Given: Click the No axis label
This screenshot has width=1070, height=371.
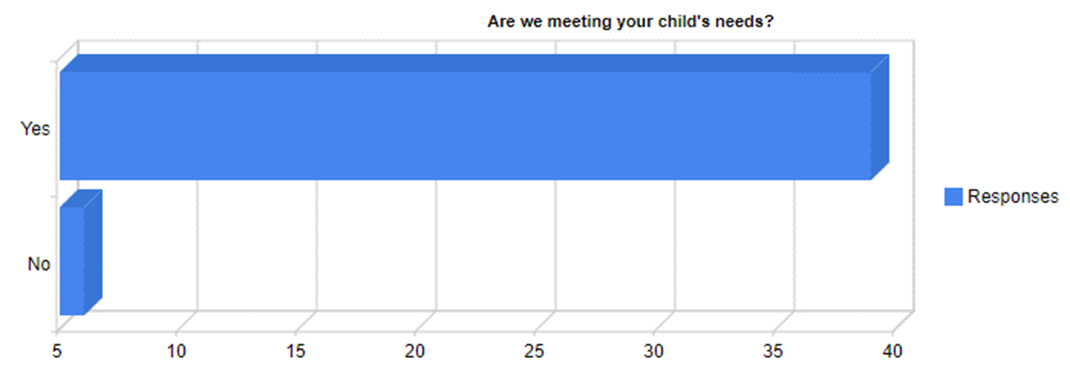Looking at the screenshot, I should pyautogui.click(x=39, y=264).
